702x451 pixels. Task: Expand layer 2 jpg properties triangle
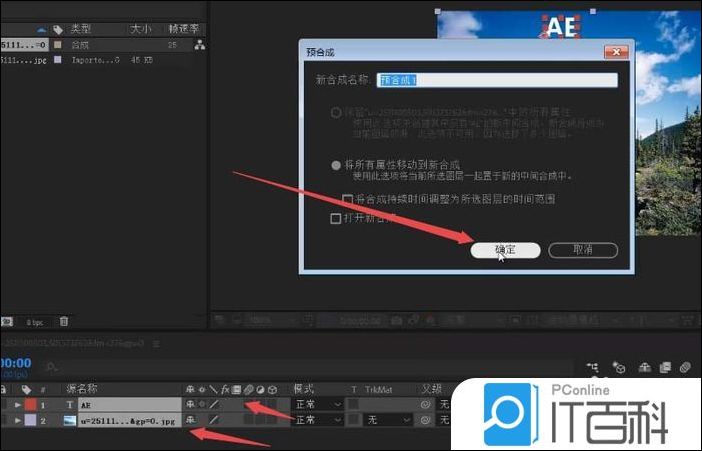click(x=17, y=420)
